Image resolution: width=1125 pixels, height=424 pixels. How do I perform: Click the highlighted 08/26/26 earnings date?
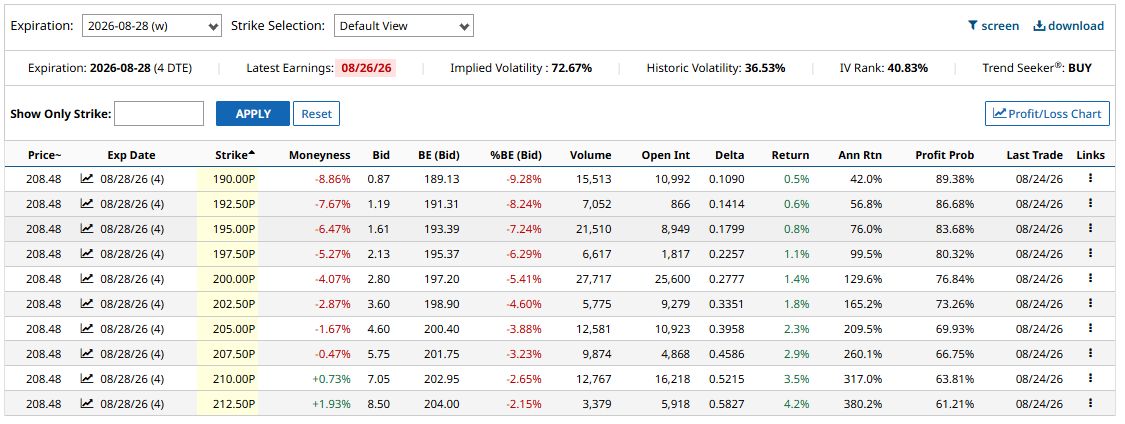tap(366, 68)
